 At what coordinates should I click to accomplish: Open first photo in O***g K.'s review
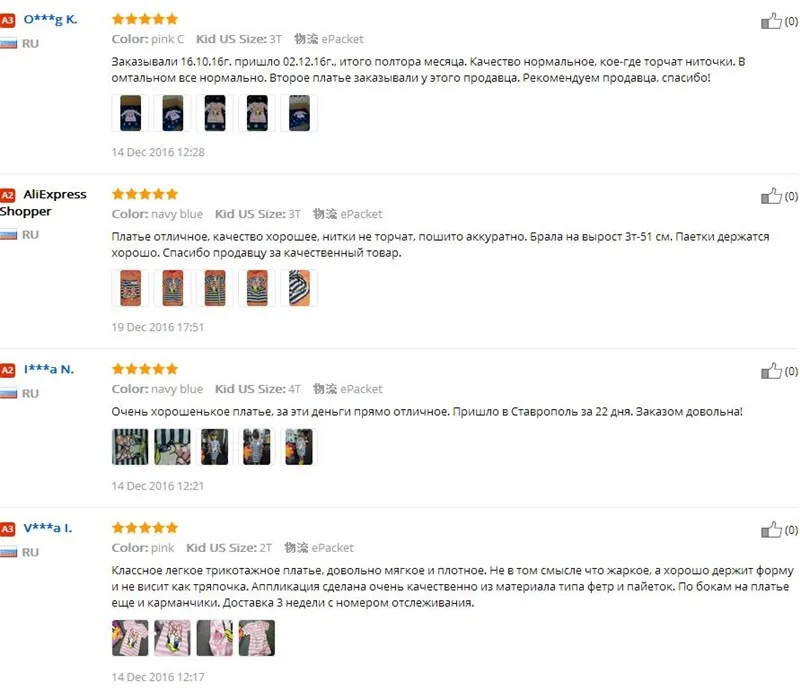(x=130, y=113)
